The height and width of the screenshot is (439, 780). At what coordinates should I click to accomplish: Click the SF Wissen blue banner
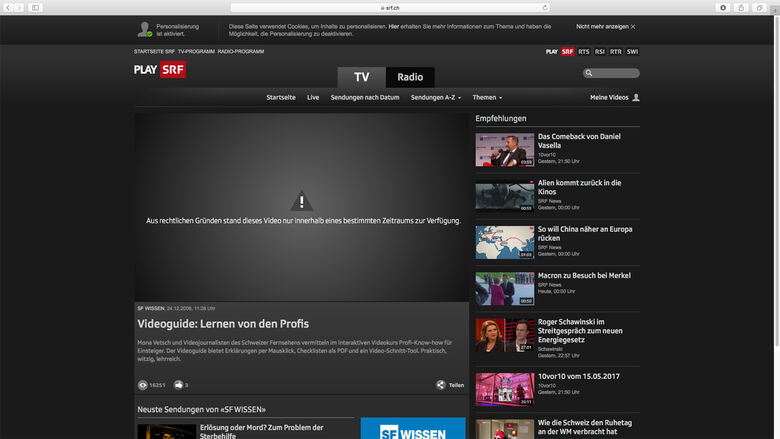coord(413,428)
